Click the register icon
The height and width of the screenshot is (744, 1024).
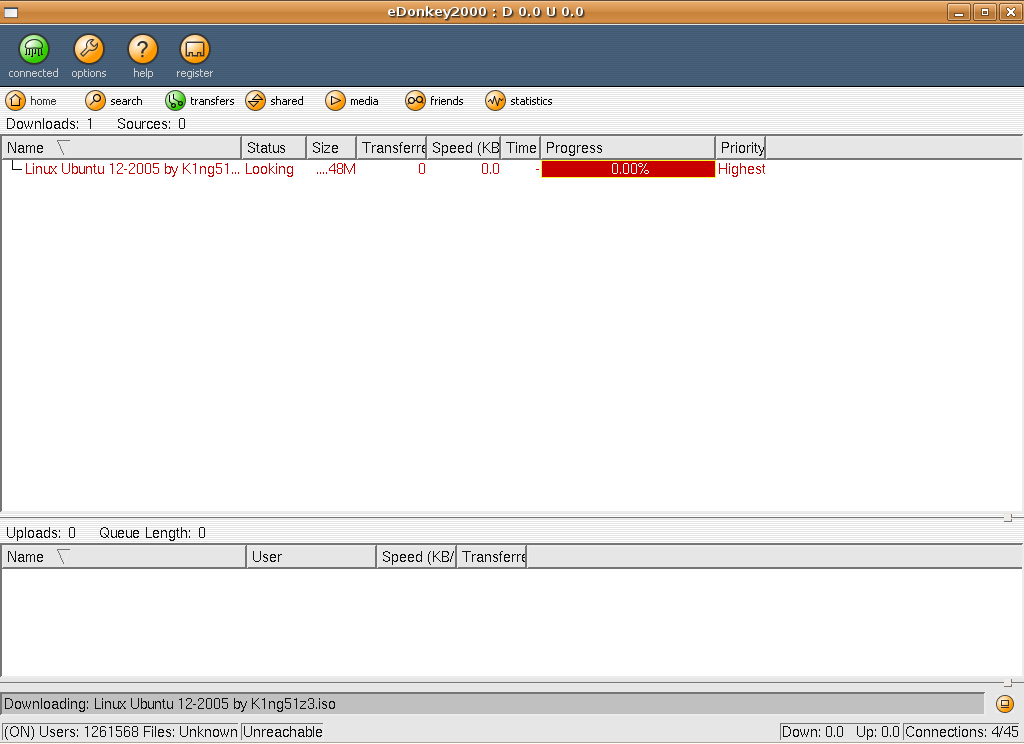point(195,49)
